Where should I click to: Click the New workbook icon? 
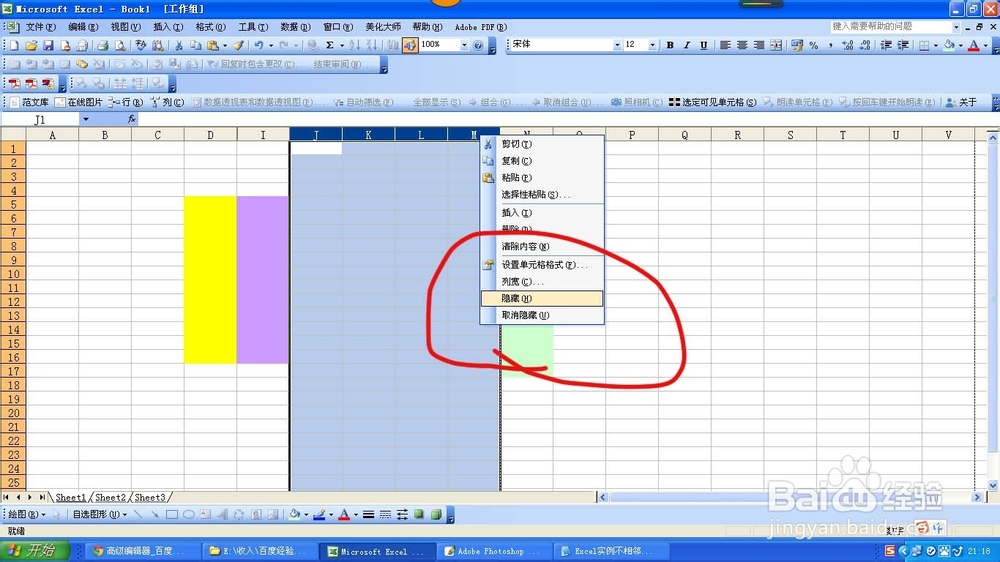coord(14,45)
